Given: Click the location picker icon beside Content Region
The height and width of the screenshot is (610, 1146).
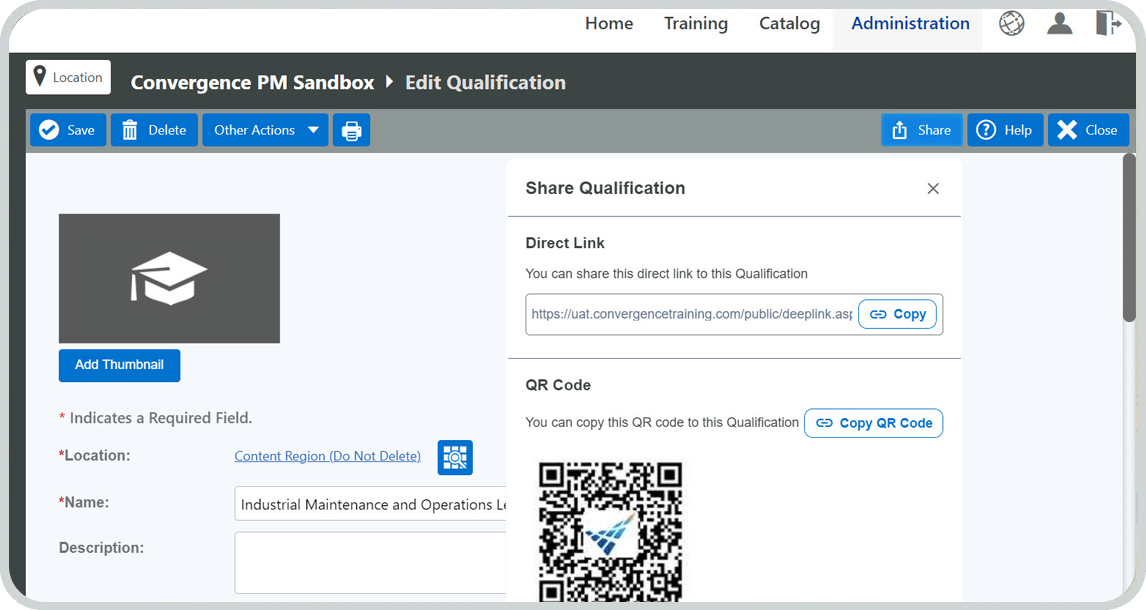Looking at the screenshot, I should (455, 457).
